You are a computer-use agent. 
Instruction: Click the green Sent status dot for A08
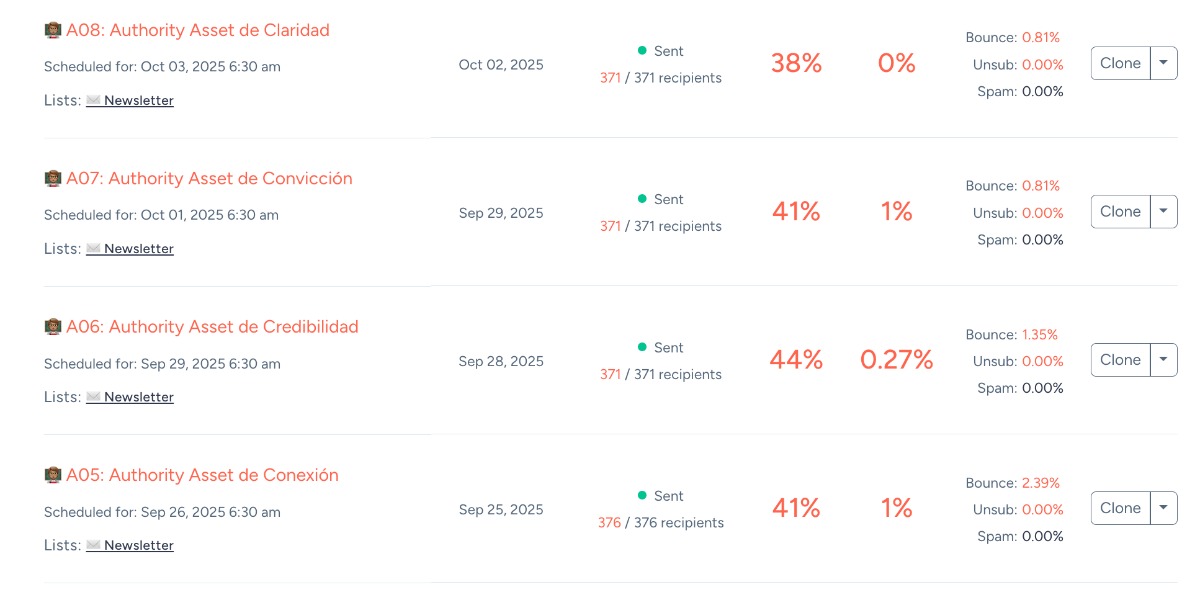tap(642, 50)
